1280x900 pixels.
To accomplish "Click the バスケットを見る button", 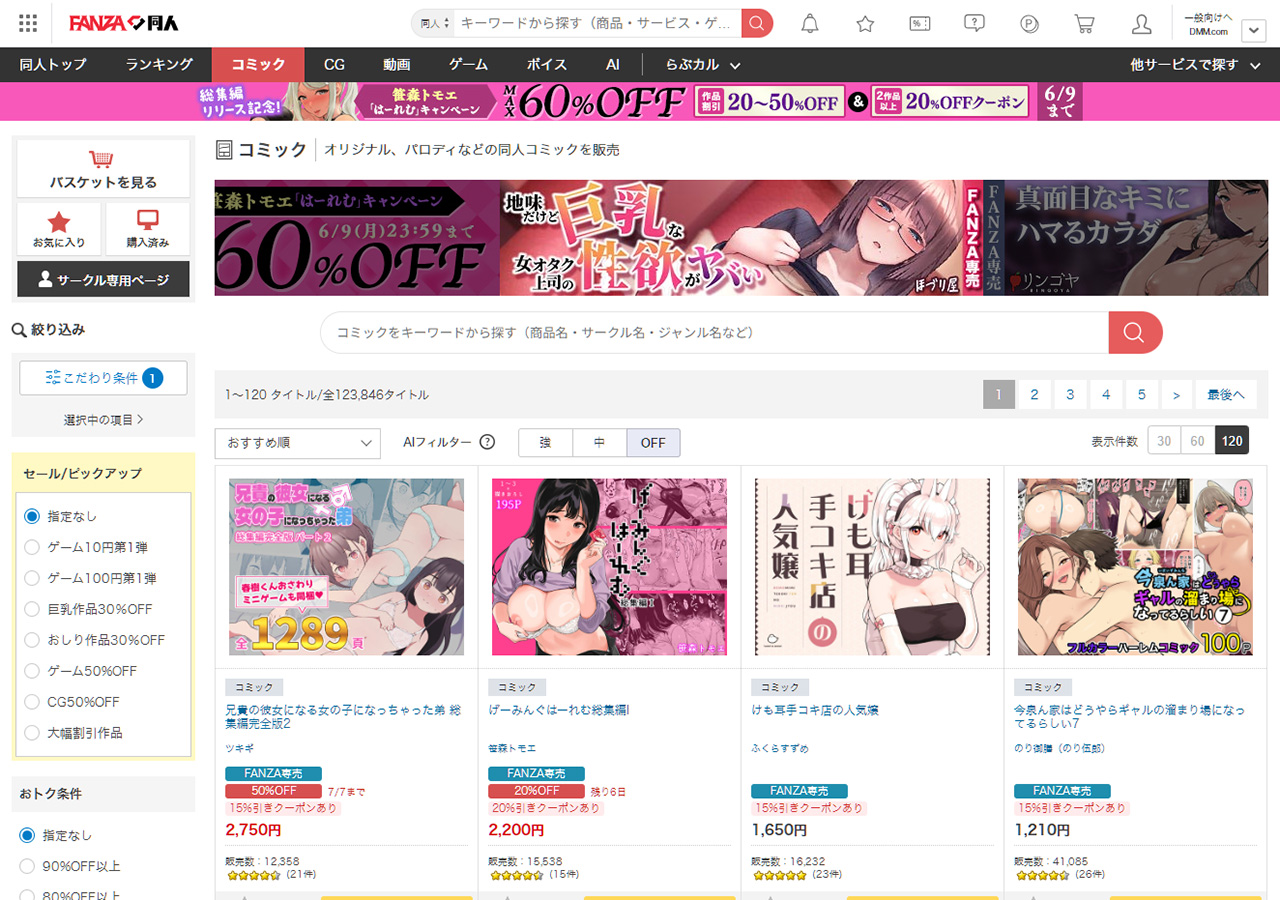I will (x=103, y=169).
